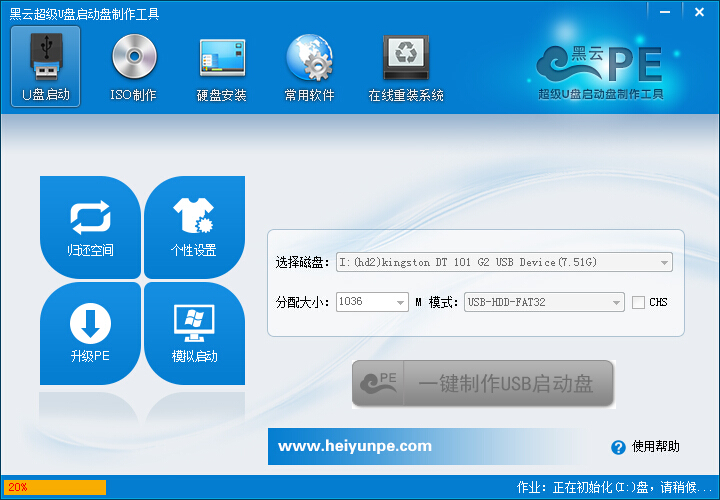Click the 1036 size value field
This screenshot has height=500, width=720.
click(365, 302)
